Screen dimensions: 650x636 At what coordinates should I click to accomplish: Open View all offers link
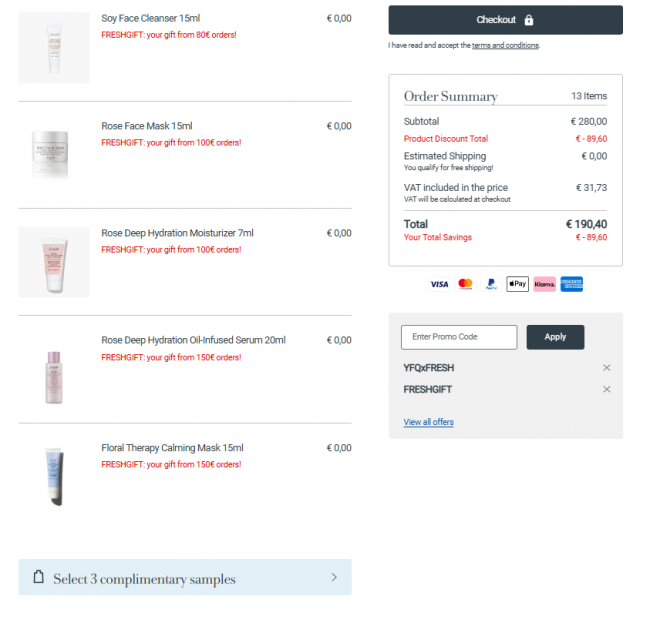429,422
